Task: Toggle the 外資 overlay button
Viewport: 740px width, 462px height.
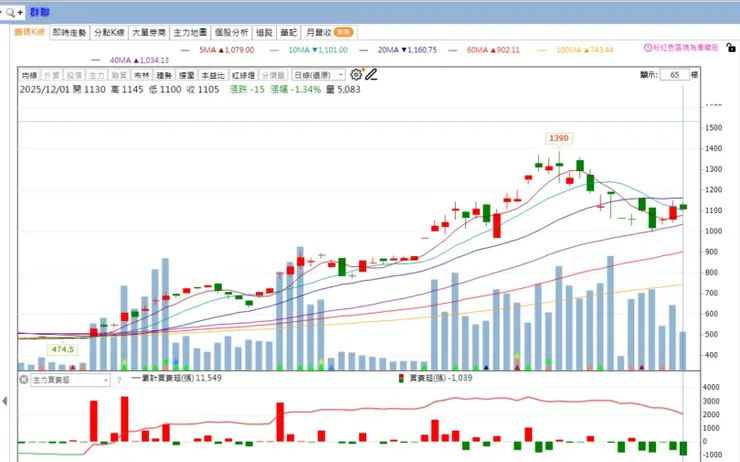Action: pos(51,75)
